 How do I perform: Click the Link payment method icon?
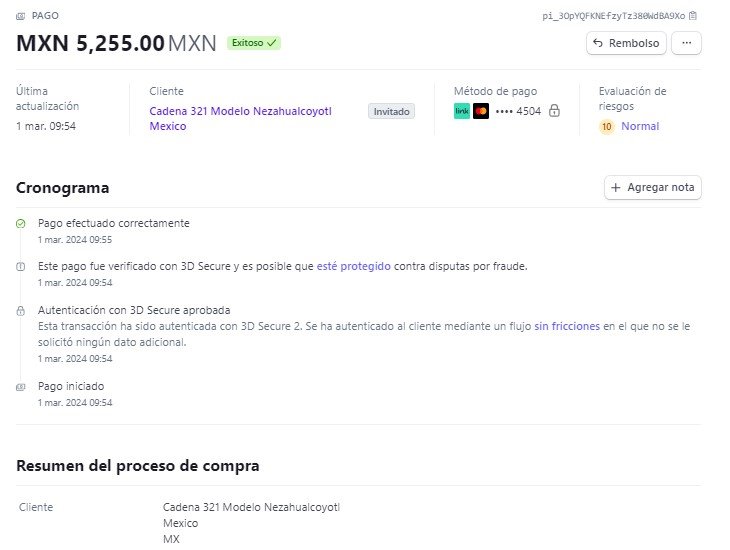click(462, 111)
